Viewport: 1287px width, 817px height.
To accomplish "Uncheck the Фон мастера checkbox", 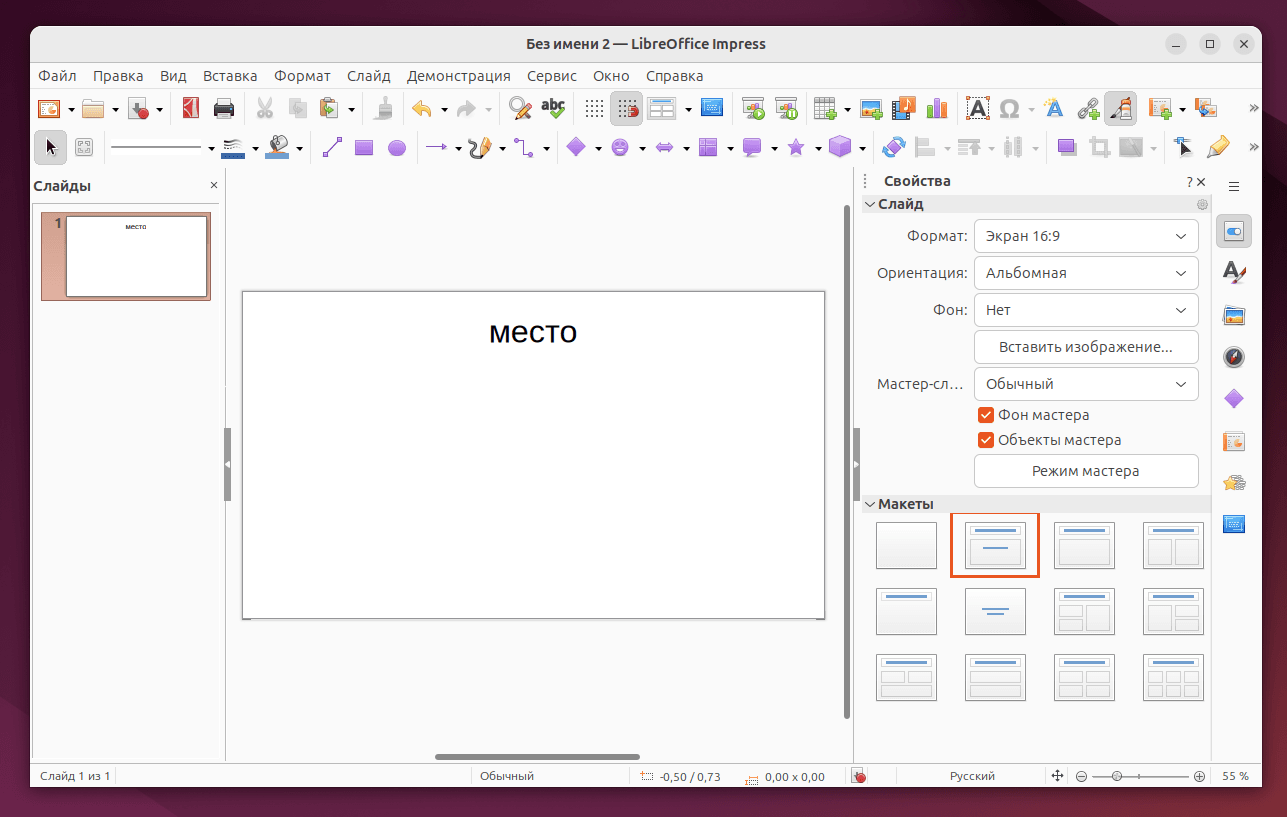I will tap(986, 415).
